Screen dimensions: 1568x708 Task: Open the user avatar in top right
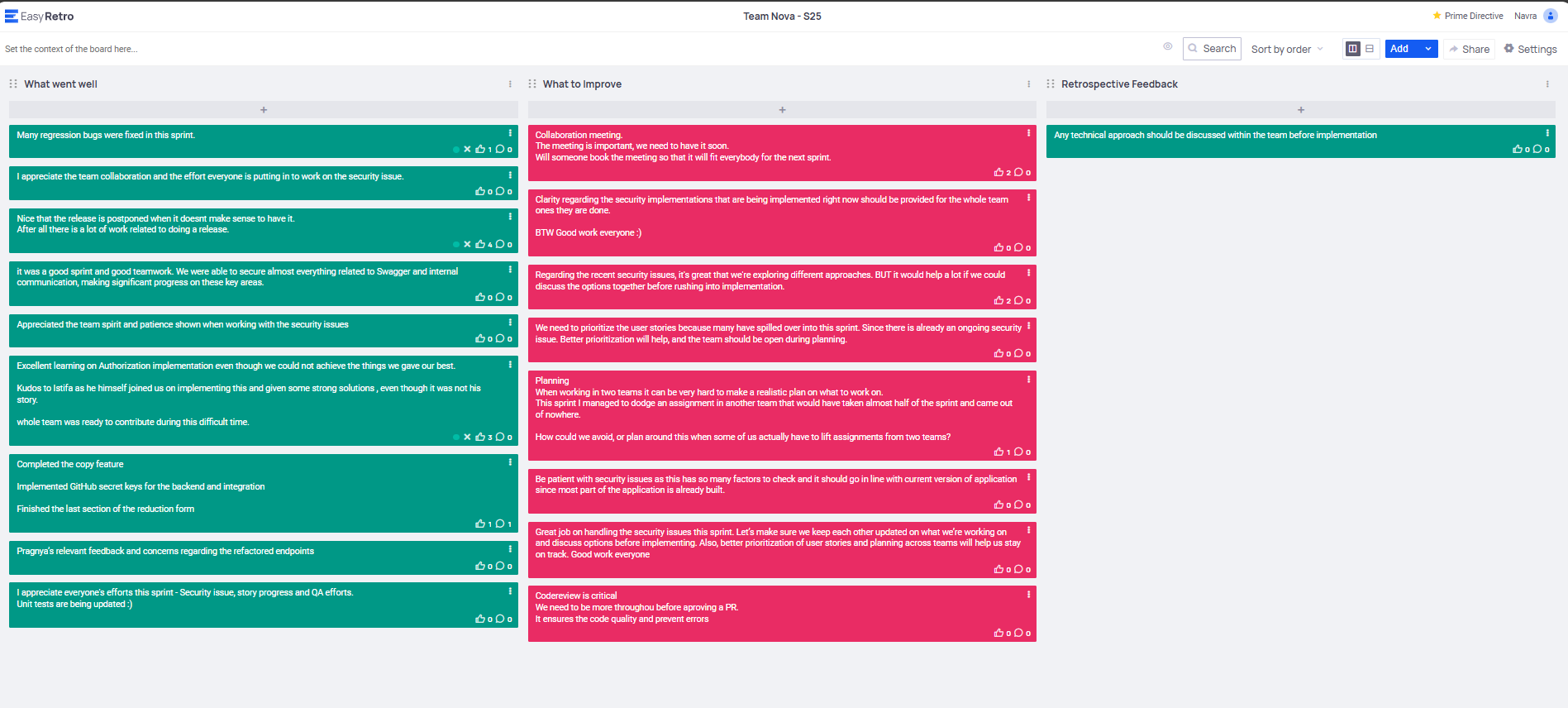click(x=1550, y=16)
